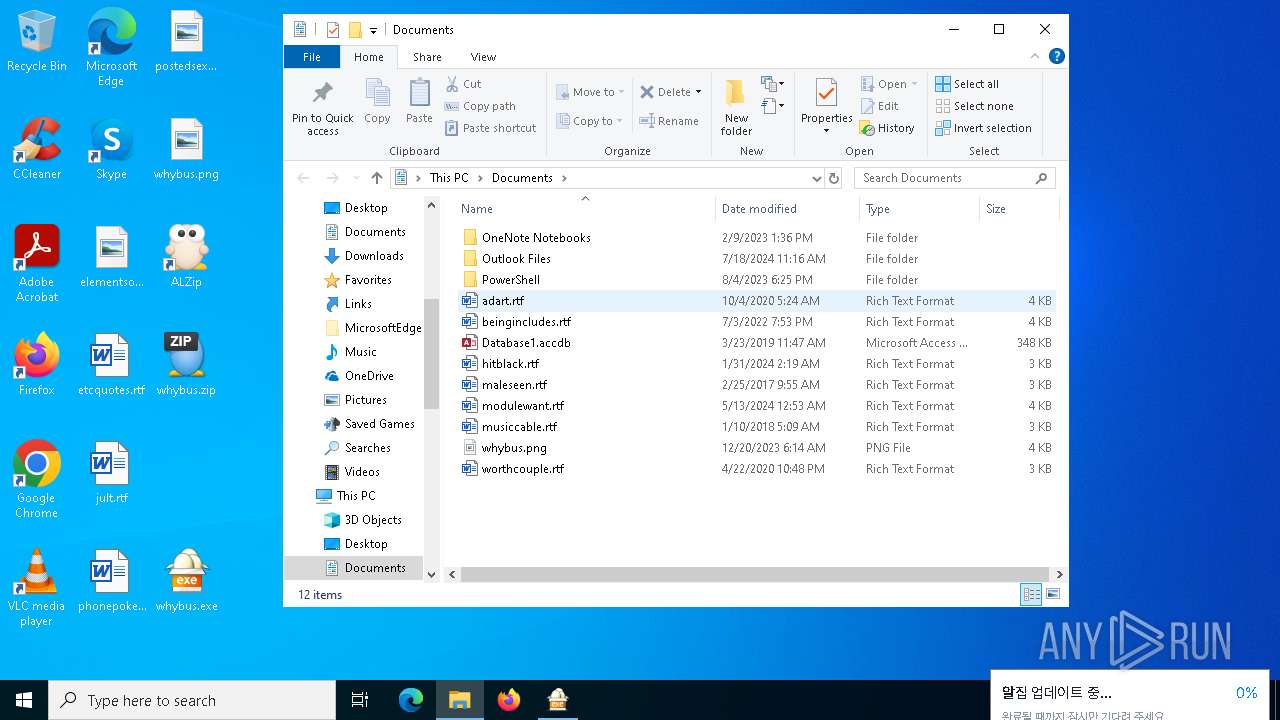Click the Back navigation arrow
The height and width of the screenshot is (720, 1280).
click(304, 178)
